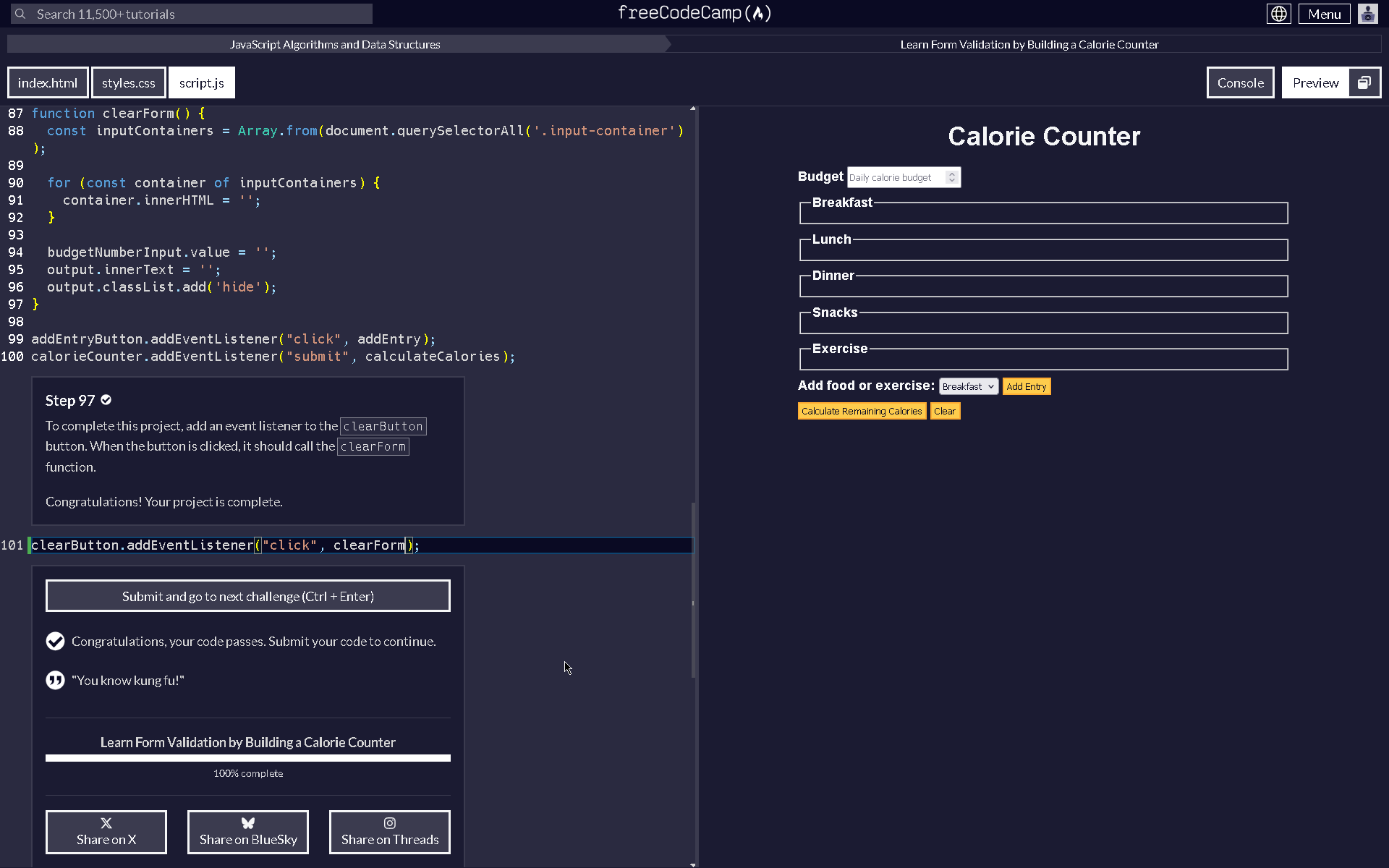The image size is (1389, 868).
Task: Select the index.html tab
Action: (47, 82)
